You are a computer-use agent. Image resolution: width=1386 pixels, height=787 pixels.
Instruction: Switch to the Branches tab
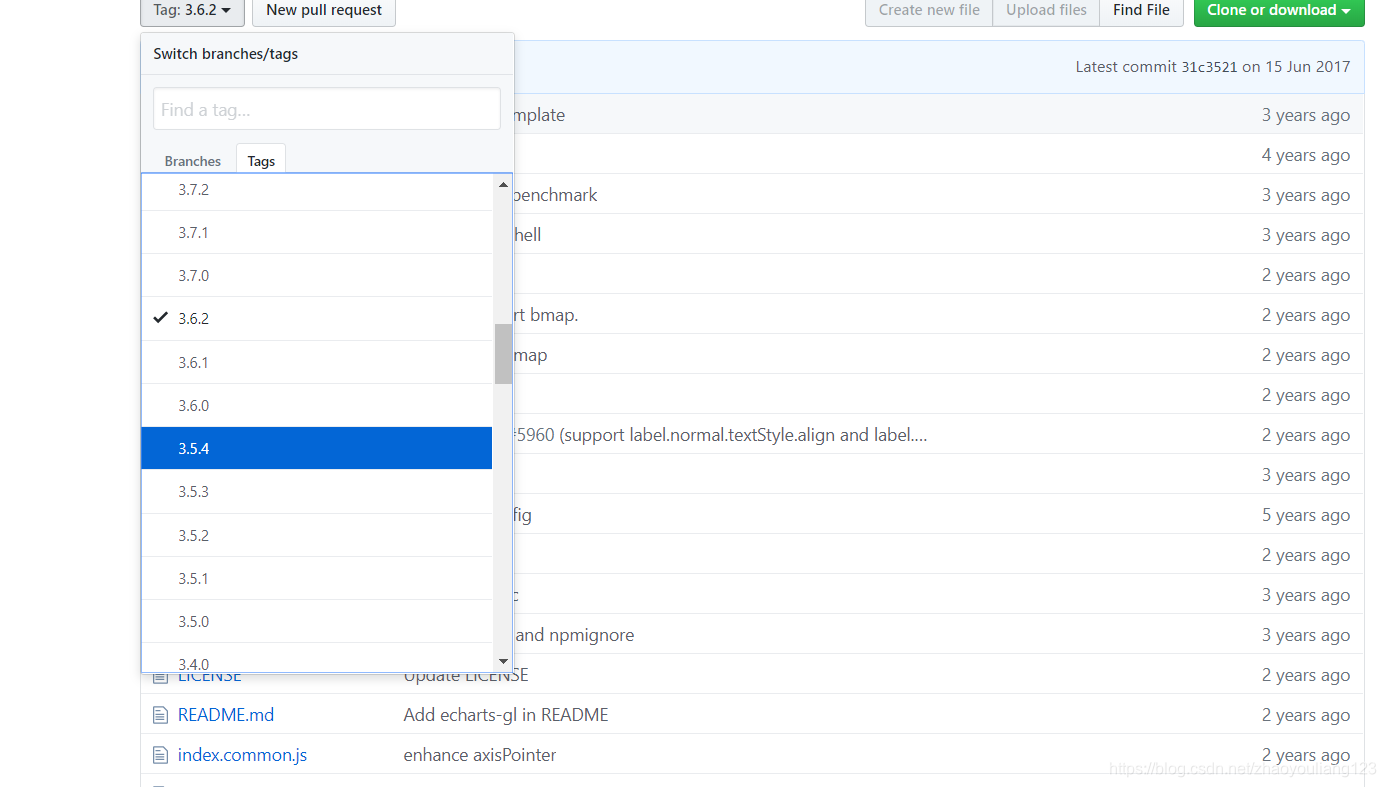[x=193, y=160]
